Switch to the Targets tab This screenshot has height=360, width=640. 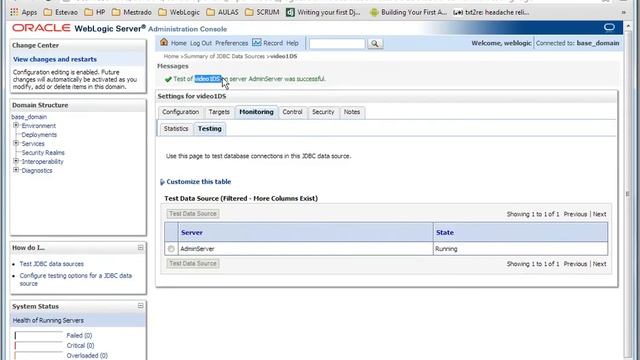coord(219,112)
